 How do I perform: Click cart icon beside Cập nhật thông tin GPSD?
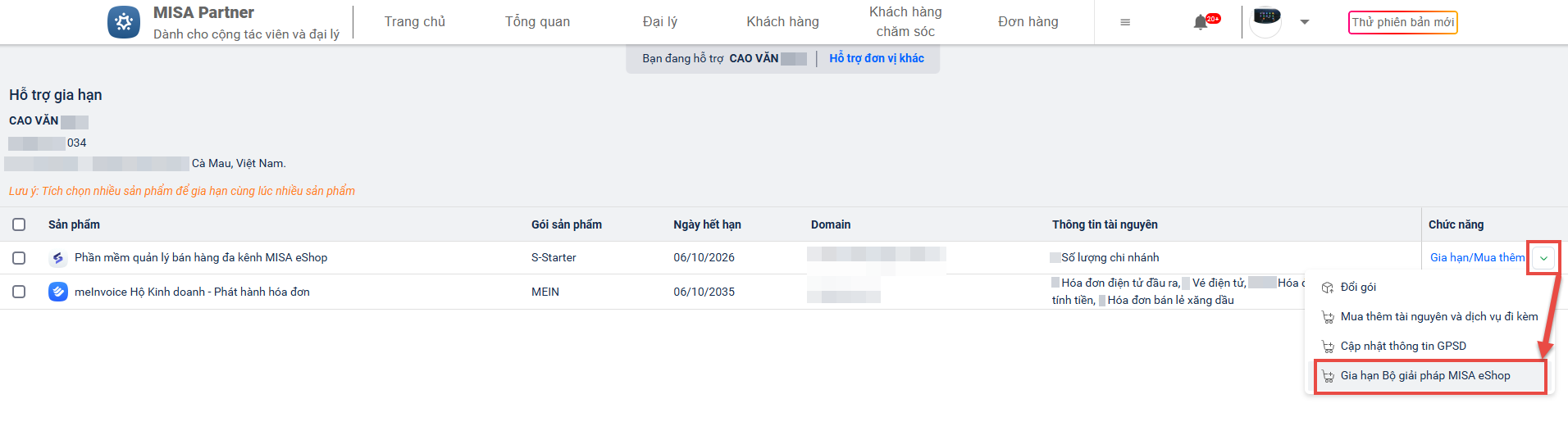1328,347
